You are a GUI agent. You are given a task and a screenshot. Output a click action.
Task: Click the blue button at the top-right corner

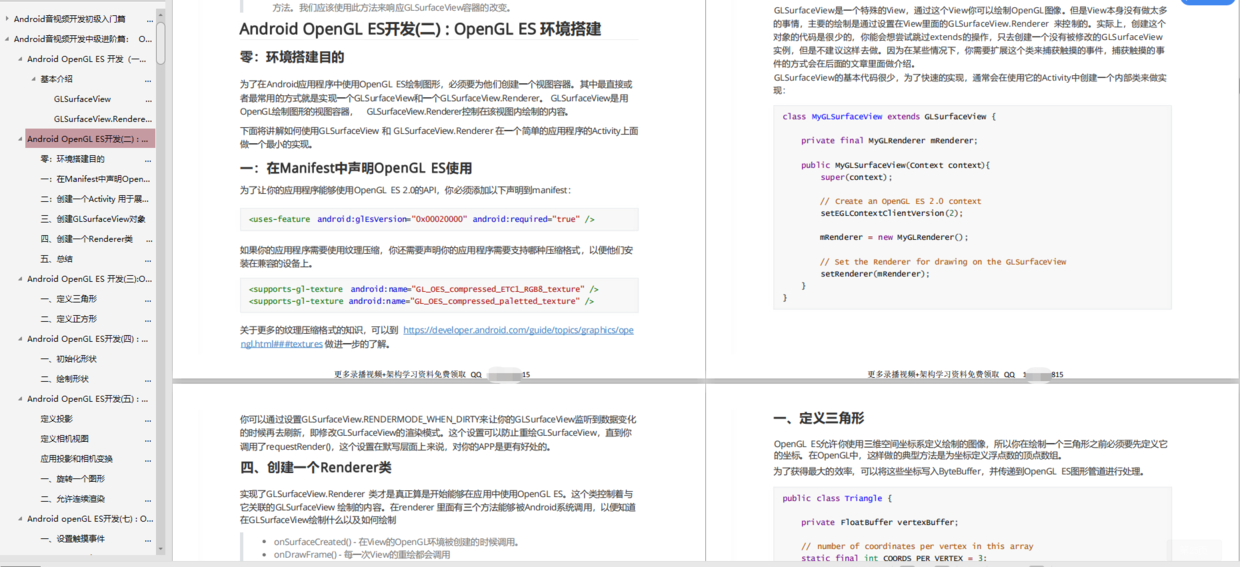[1209, 3]
